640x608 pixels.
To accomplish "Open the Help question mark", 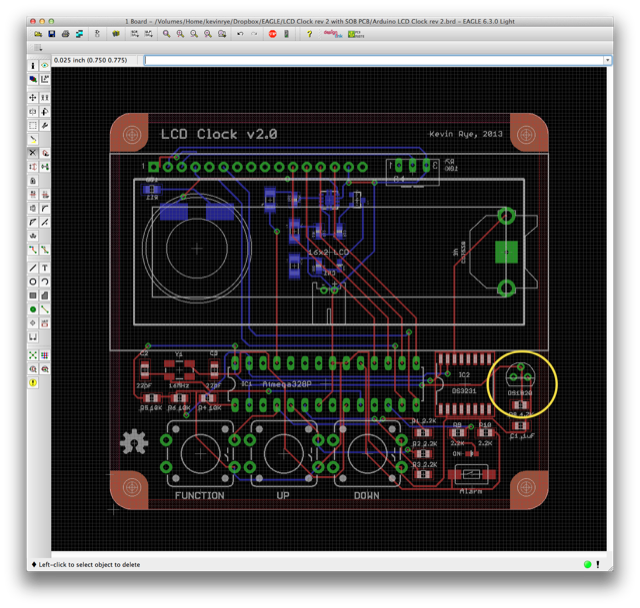I will (x=309, y=34).
